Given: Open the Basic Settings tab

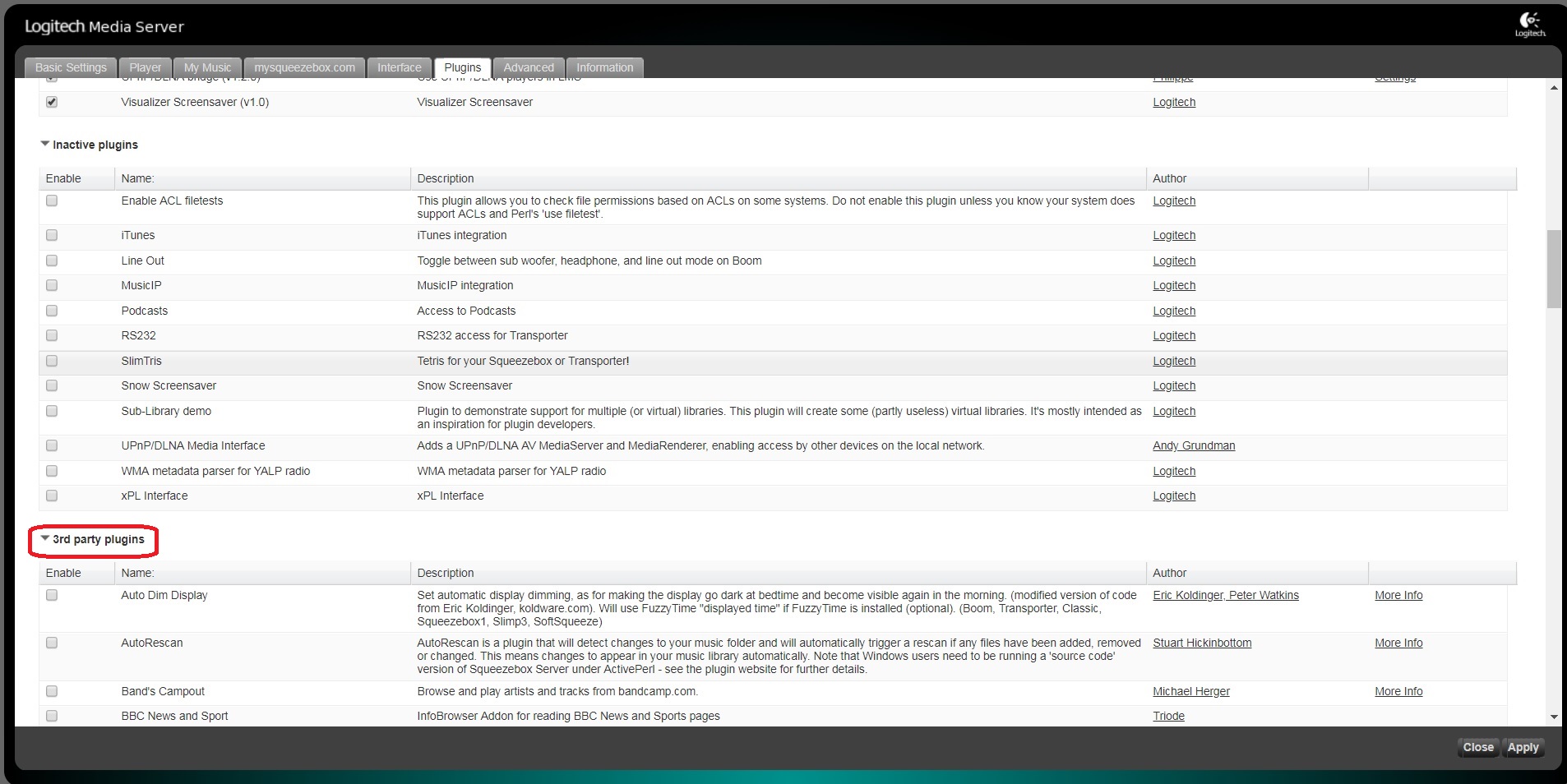Looking at the screenshot, I should [71, 67].
